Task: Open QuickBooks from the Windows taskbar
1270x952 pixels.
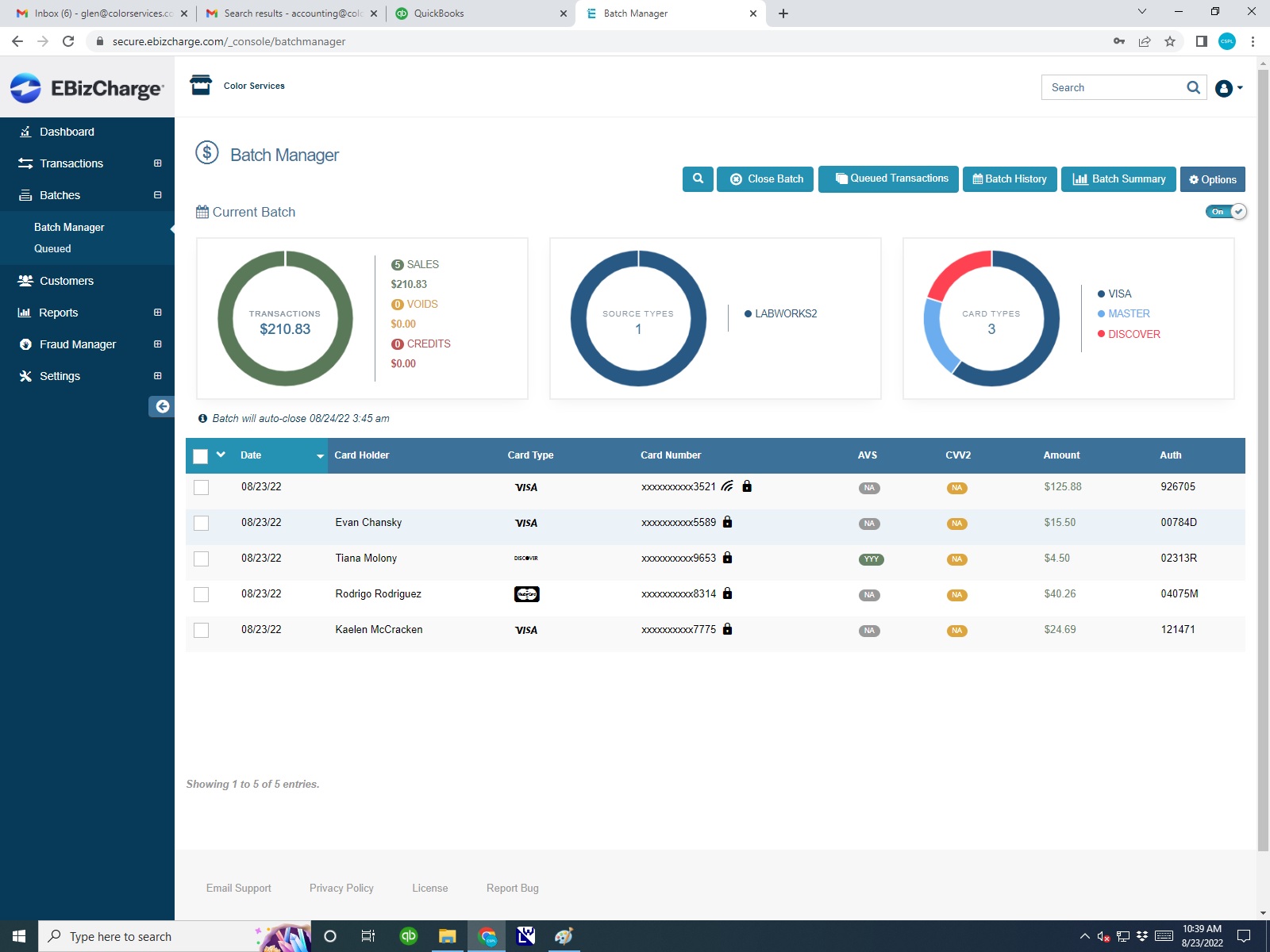Action: 408,936
